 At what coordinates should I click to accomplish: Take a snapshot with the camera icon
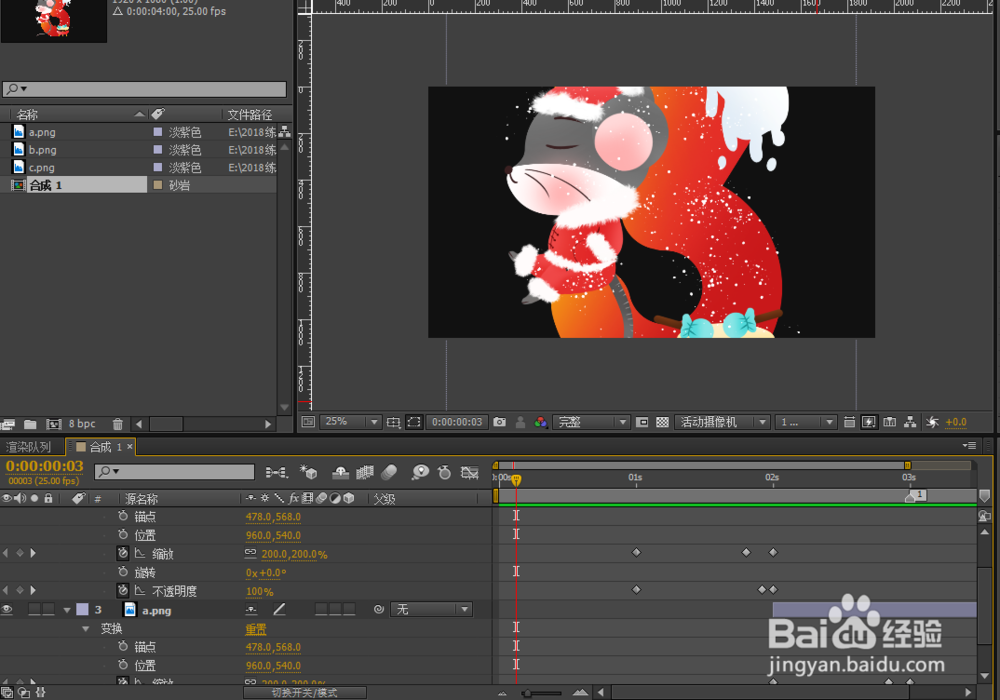[500, 422]
